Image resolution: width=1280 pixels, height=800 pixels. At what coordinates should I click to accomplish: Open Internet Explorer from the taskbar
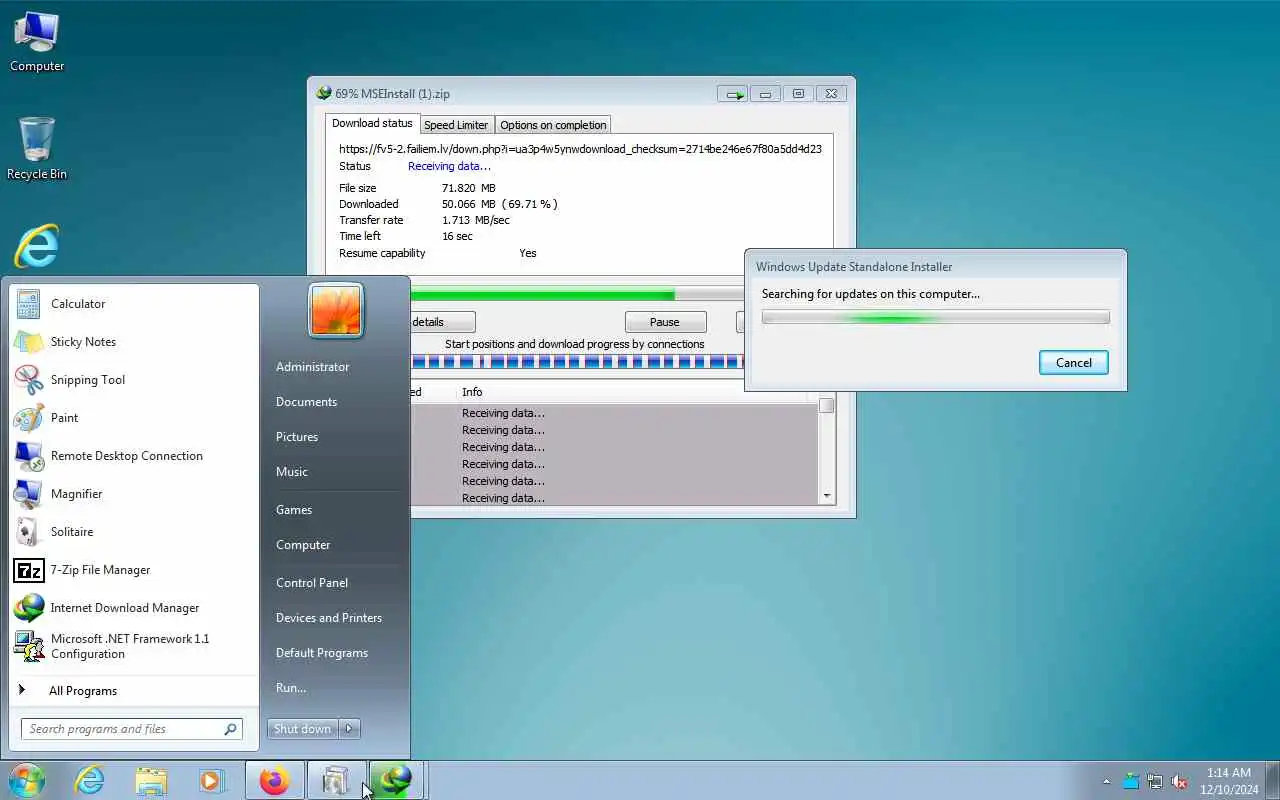(90, 780)
